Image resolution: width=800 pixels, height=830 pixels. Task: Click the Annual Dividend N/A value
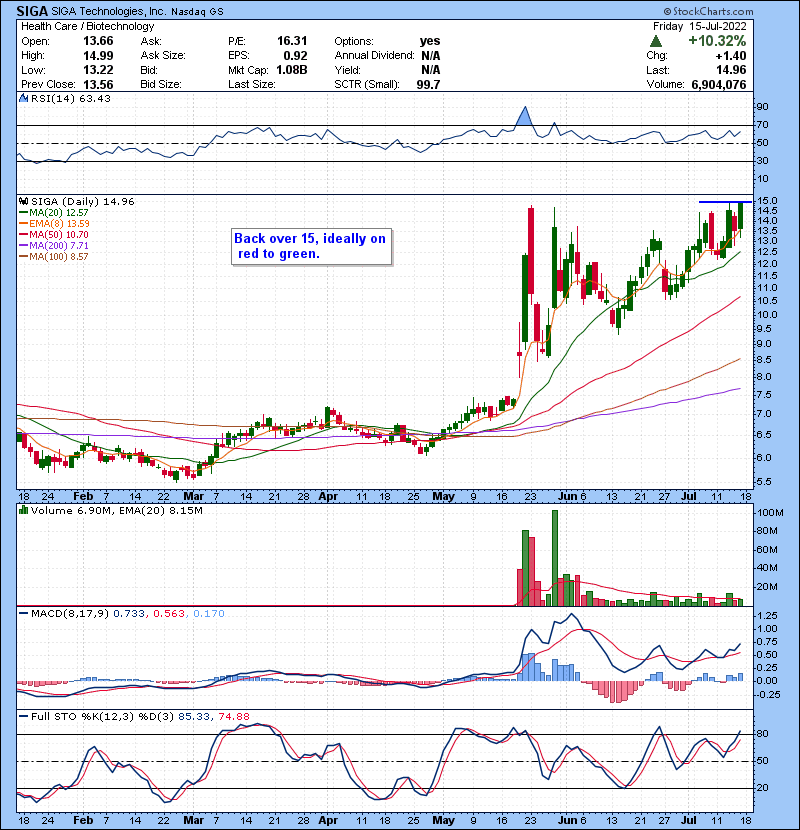(430, 56)
